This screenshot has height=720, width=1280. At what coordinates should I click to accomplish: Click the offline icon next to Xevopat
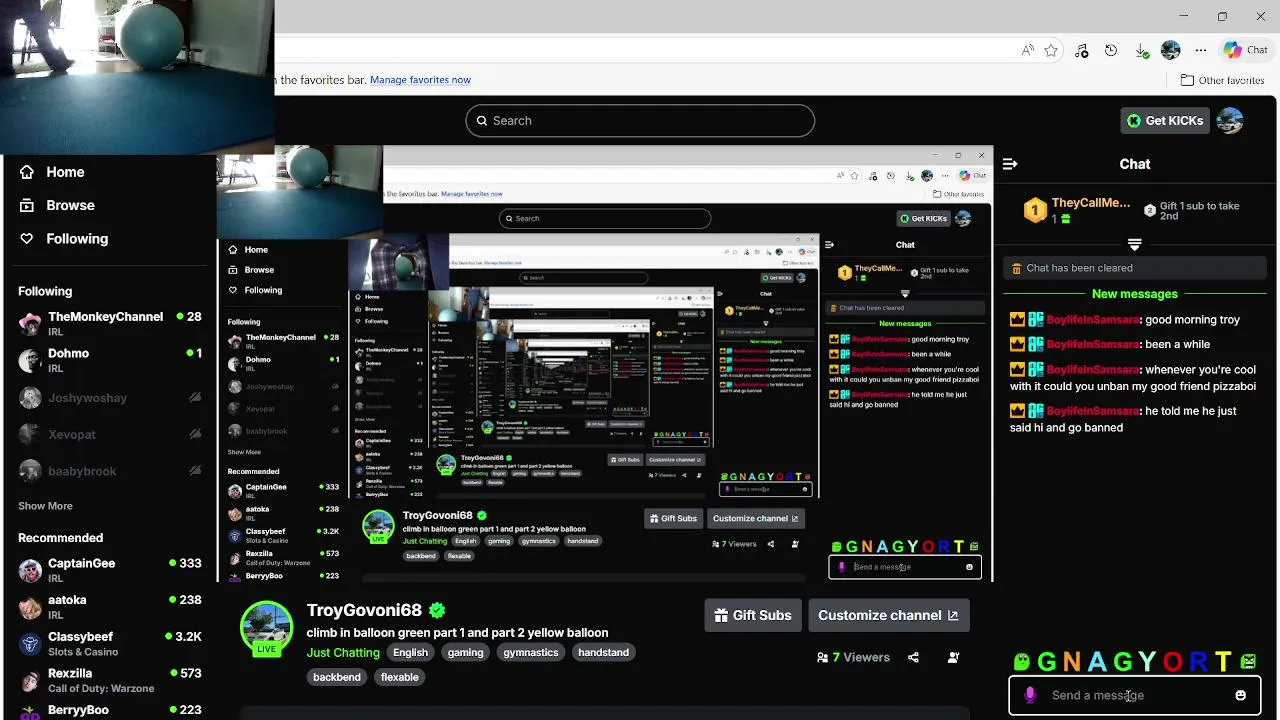[195, 434]
